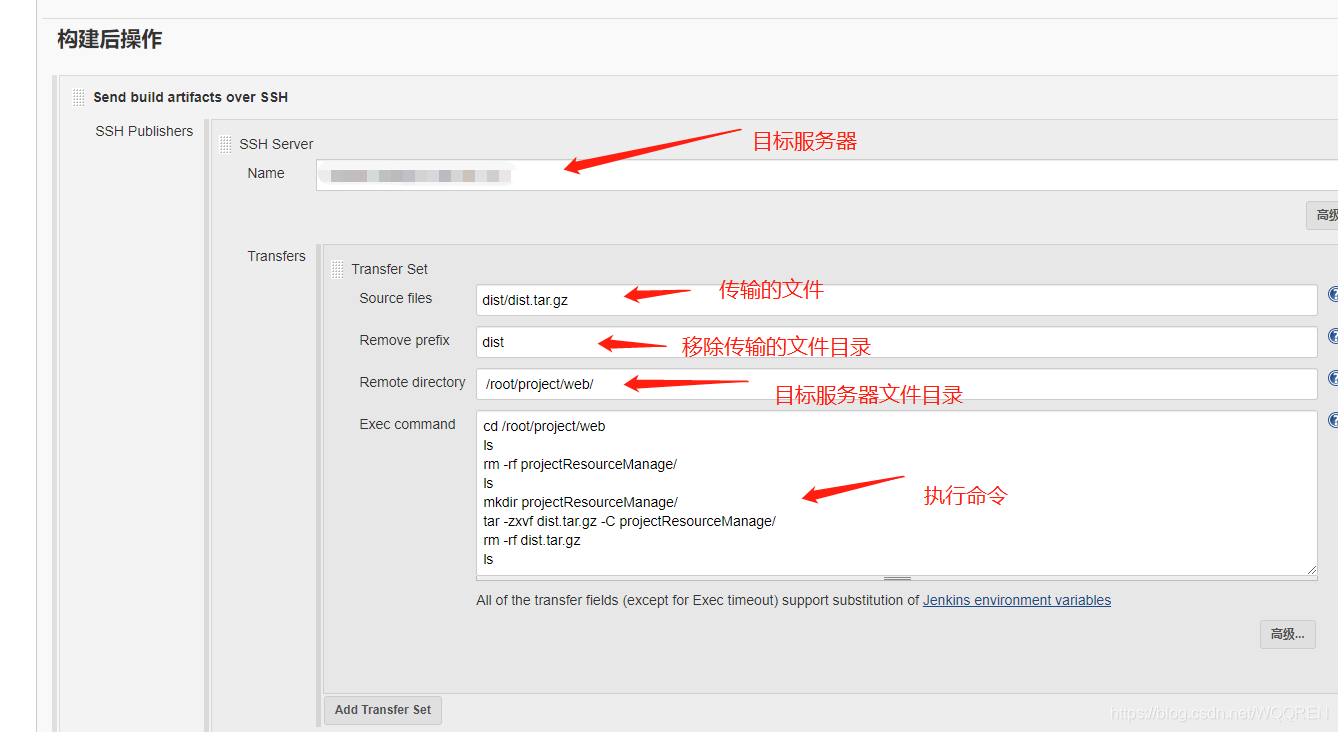
Task: Click the 高级... button under Transfer Set
Action: pyautogui.click(x=1287, y=634)
